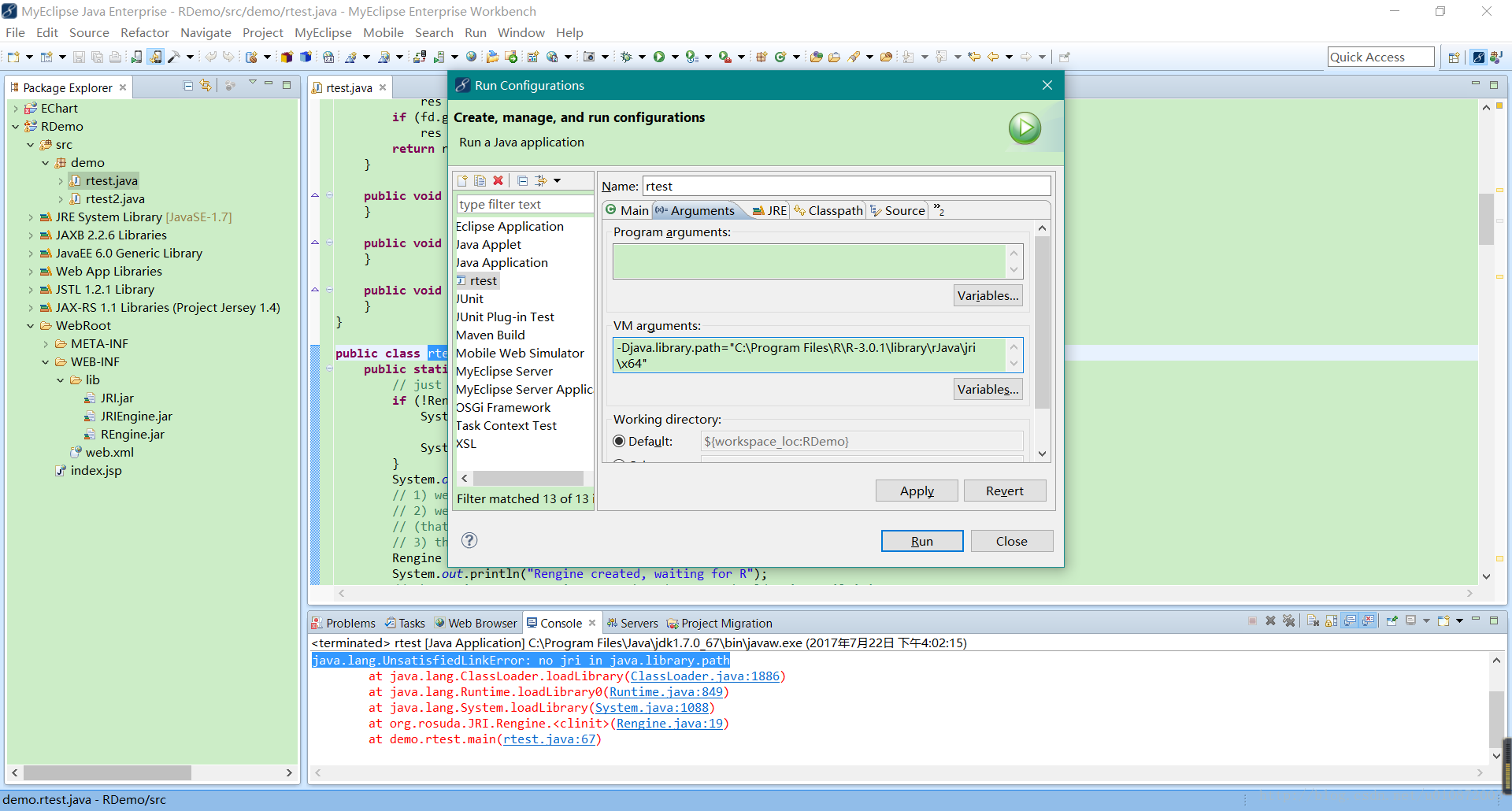
Task: Click the Open Perspective icon
Action: pyautogui.click(x=1454, y=57)
